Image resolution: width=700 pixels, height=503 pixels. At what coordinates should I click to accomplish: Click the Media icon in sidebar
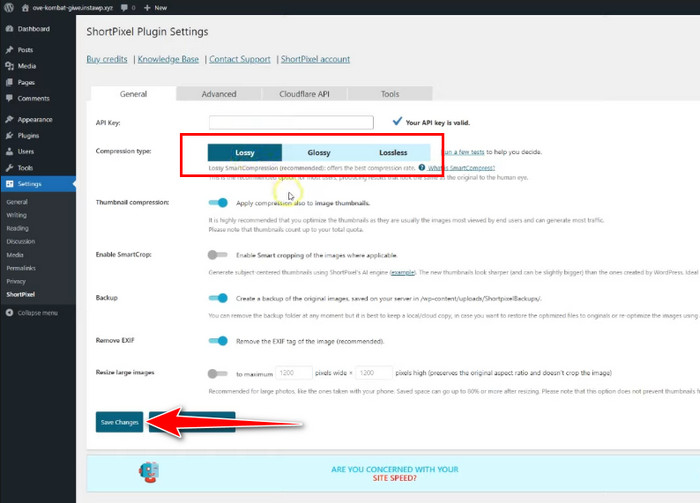(9, 66)
